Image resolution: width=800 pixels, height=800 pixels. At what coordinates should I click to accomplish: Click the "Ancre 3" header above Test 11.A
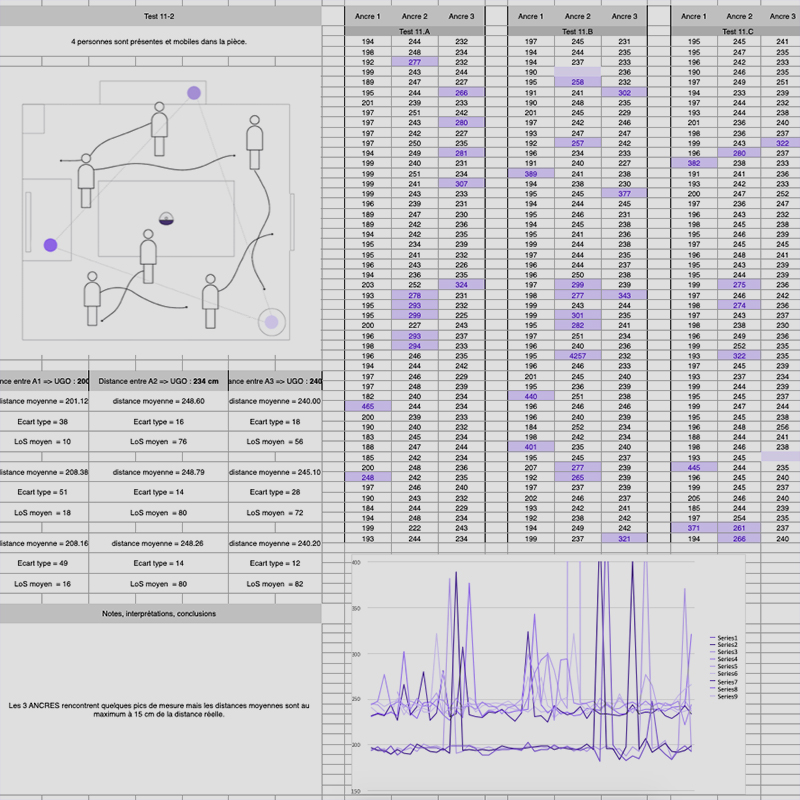pos(461,16)
